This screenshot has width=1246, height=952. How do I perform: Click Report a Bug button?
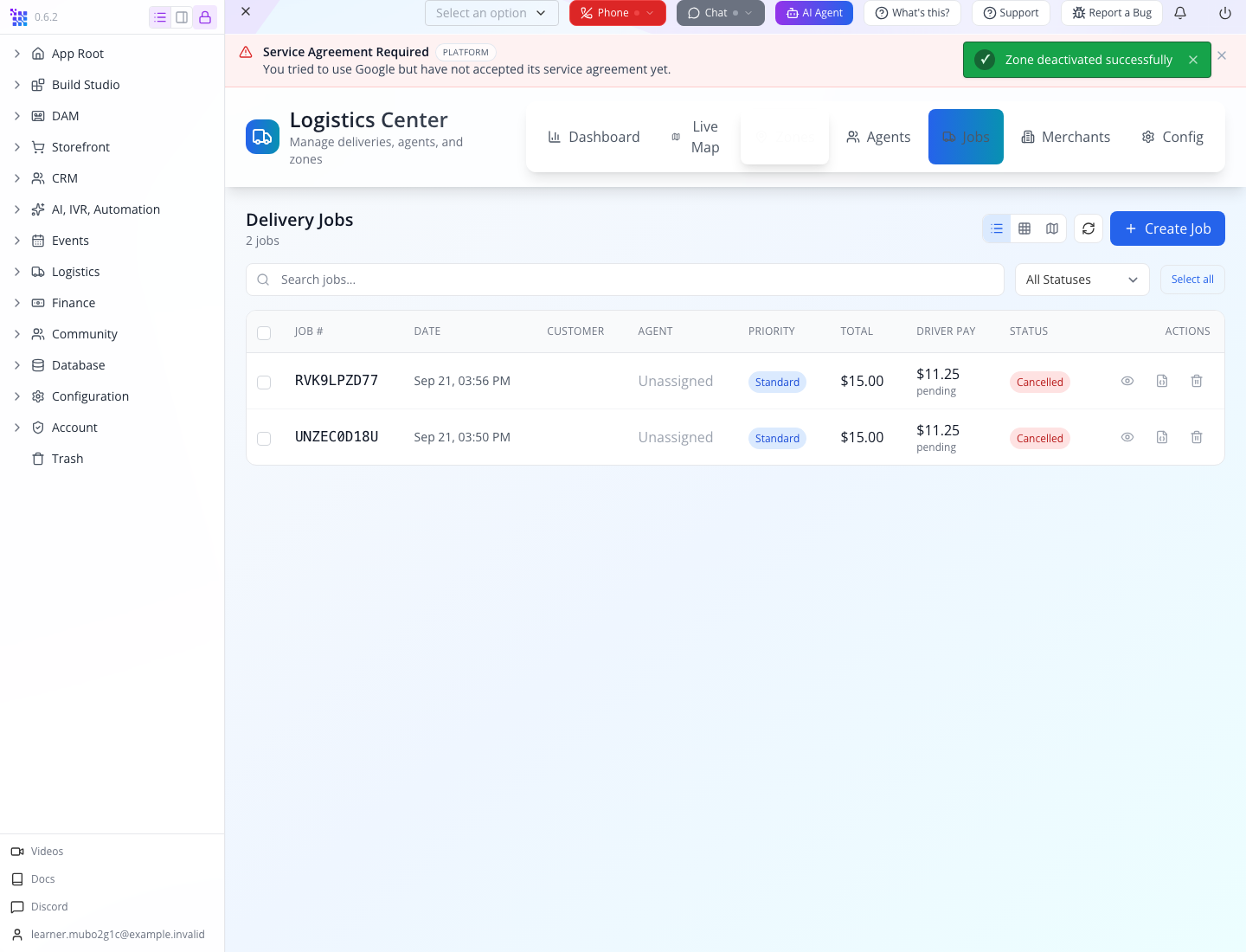[x=1112, y=13]
